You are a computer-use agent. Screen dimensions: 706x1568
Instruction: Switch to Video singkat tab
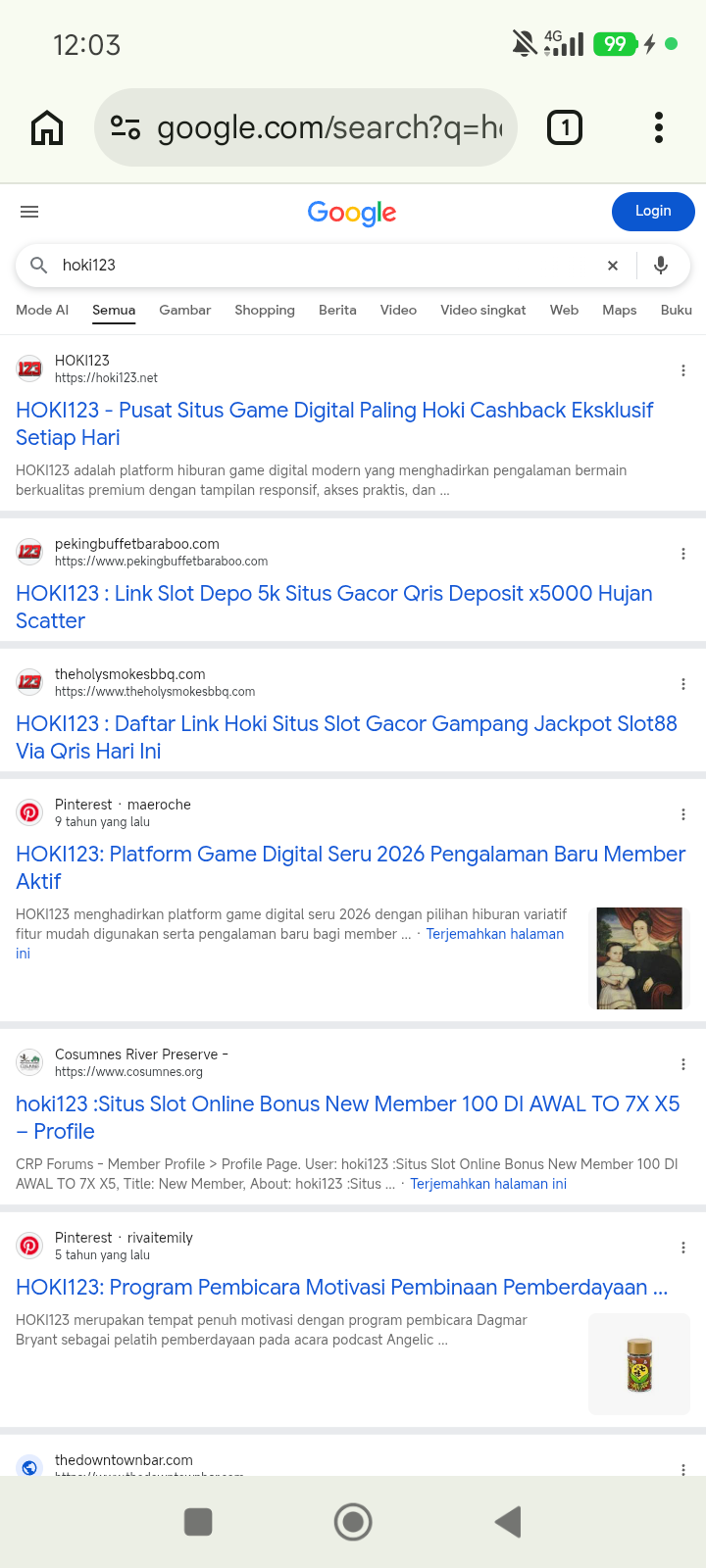[x=483, y=310]
